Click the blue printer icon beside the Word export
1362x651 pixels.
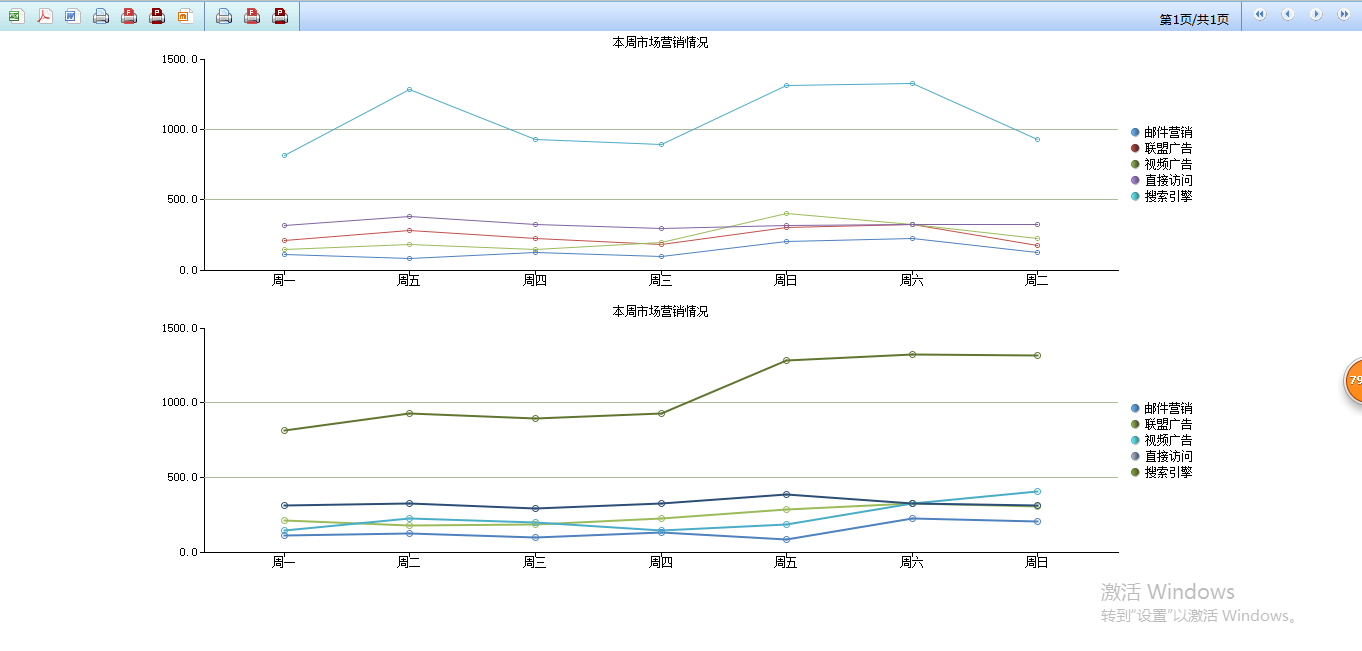[x=101, y=15]
